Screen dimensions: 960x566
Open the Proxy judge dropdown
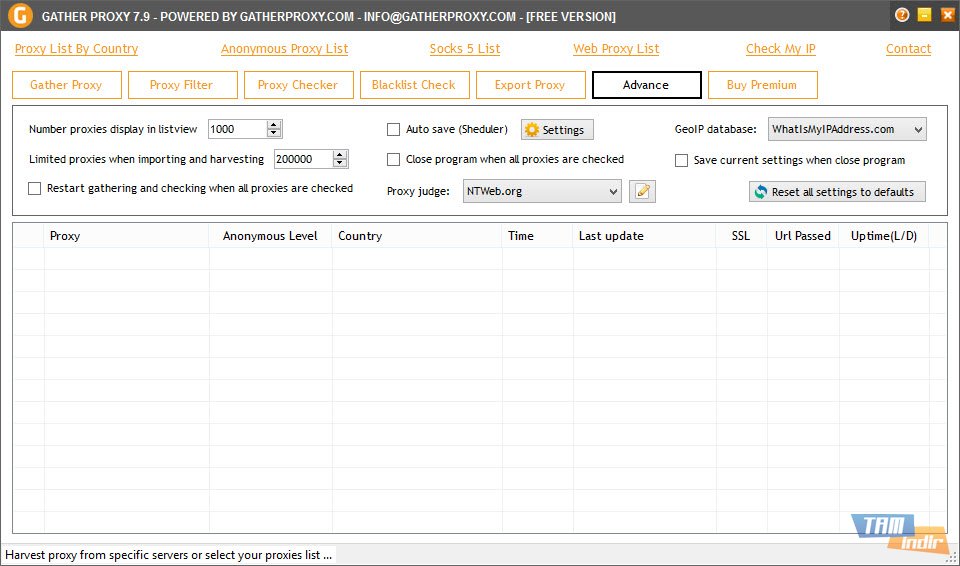542,191
